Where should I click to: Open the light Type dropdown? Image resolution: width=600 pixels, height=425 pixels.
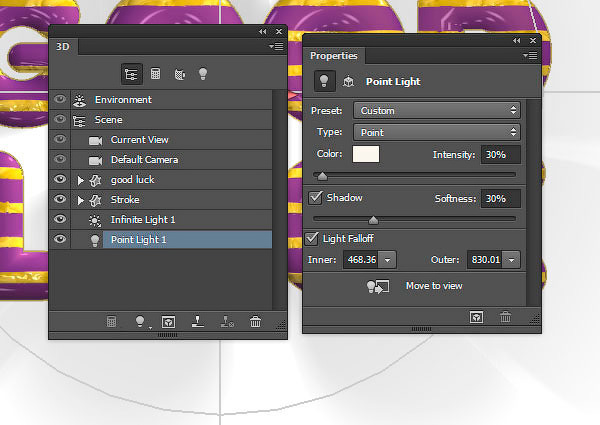click(437, 132)
